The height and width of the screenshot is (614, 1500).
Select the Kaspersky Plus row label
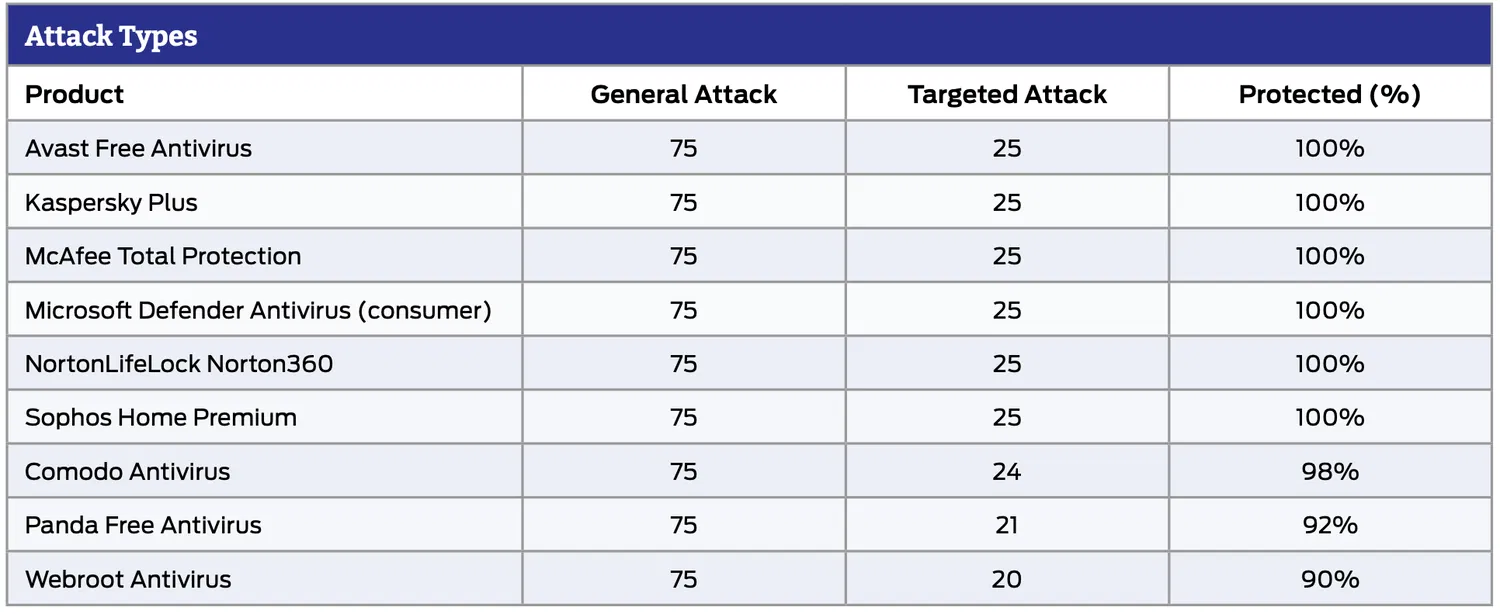(111, 203)
